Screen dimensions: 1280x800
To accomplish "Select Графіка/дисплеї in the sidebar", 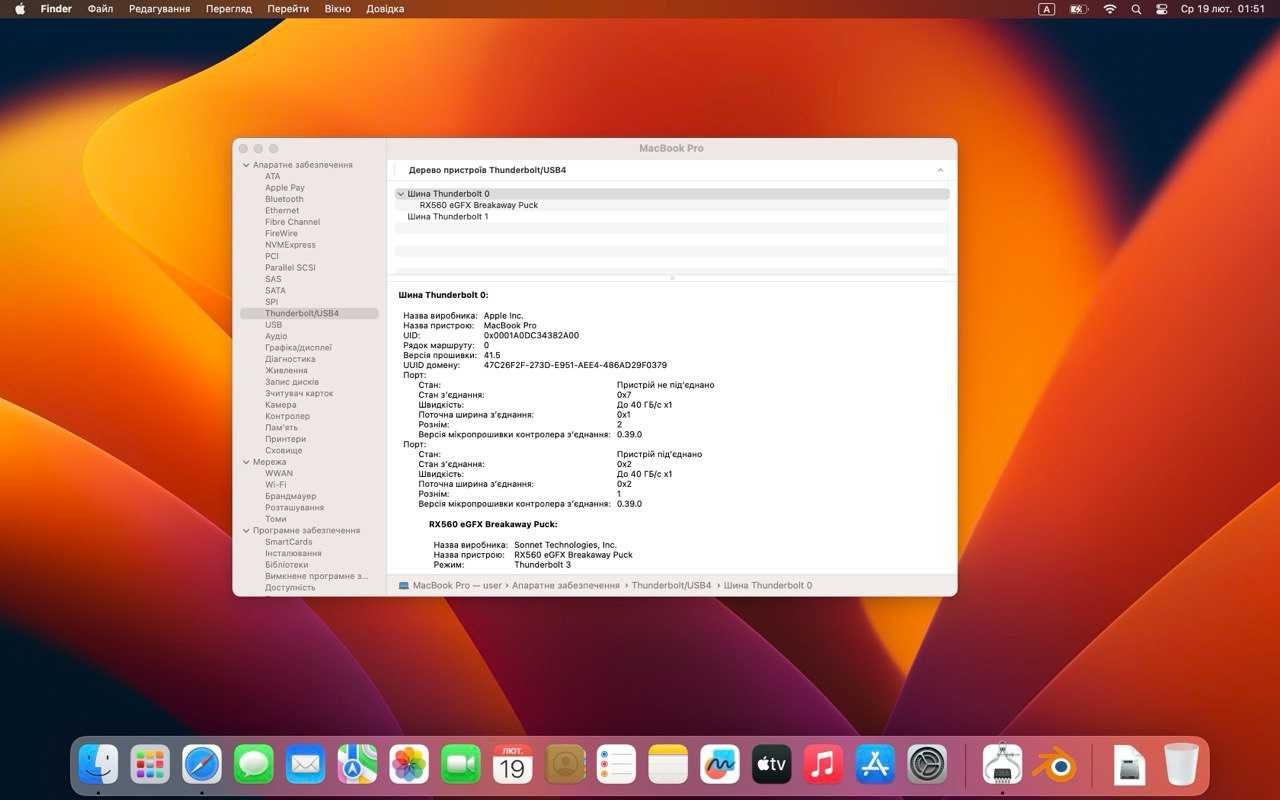I will point(298,348).
